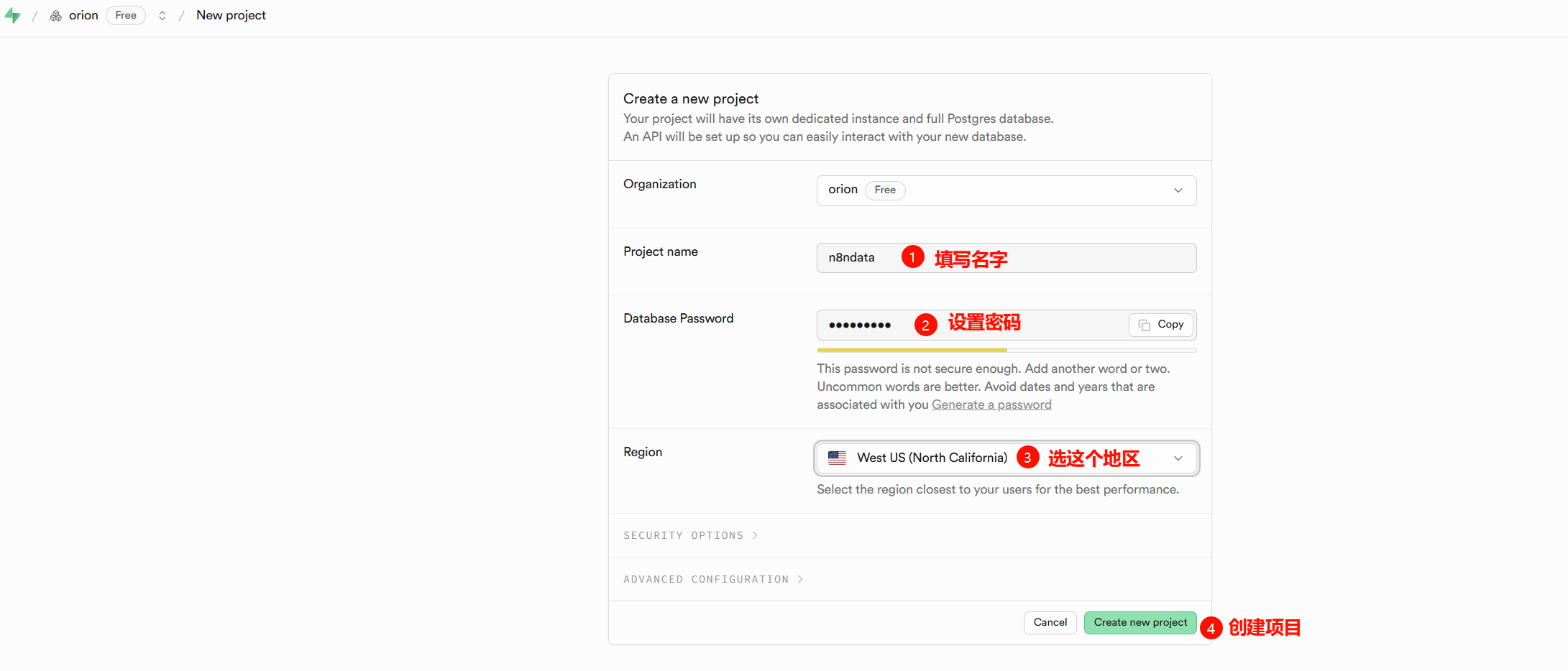Screen dimensions: 1568x671
Task: Click the Generate a password link
Action: point(991,405)
